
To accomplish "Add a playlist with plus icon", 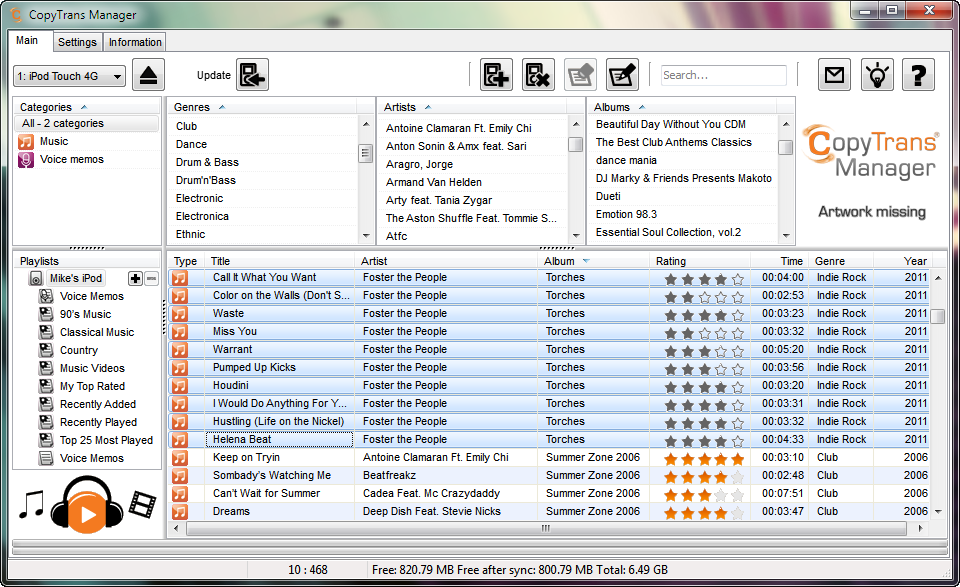I will [x=135, y=279].
